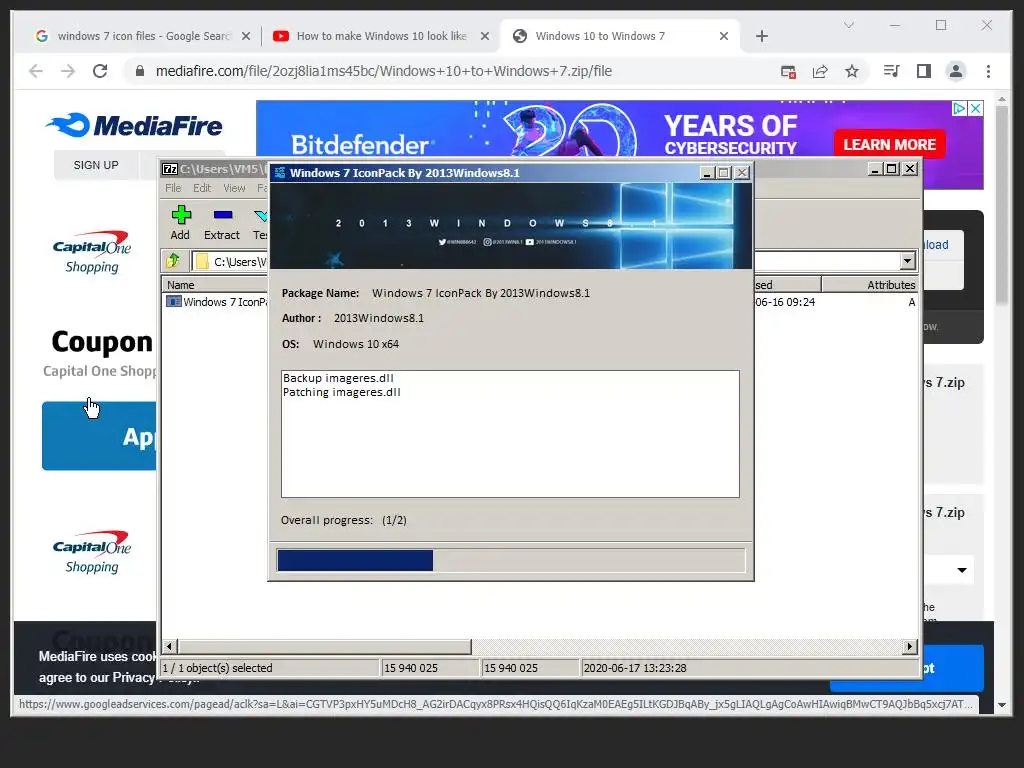Click the browser forward arrow
1024x768 pixels.
click(68, 71)
